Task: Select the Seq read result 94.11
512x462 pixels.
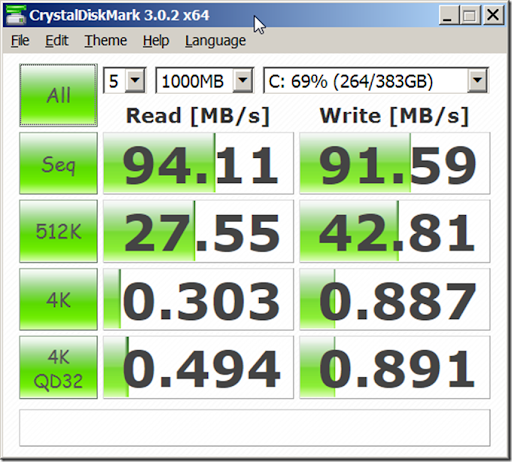Action: pyautogui.click(x=198, y=163)
